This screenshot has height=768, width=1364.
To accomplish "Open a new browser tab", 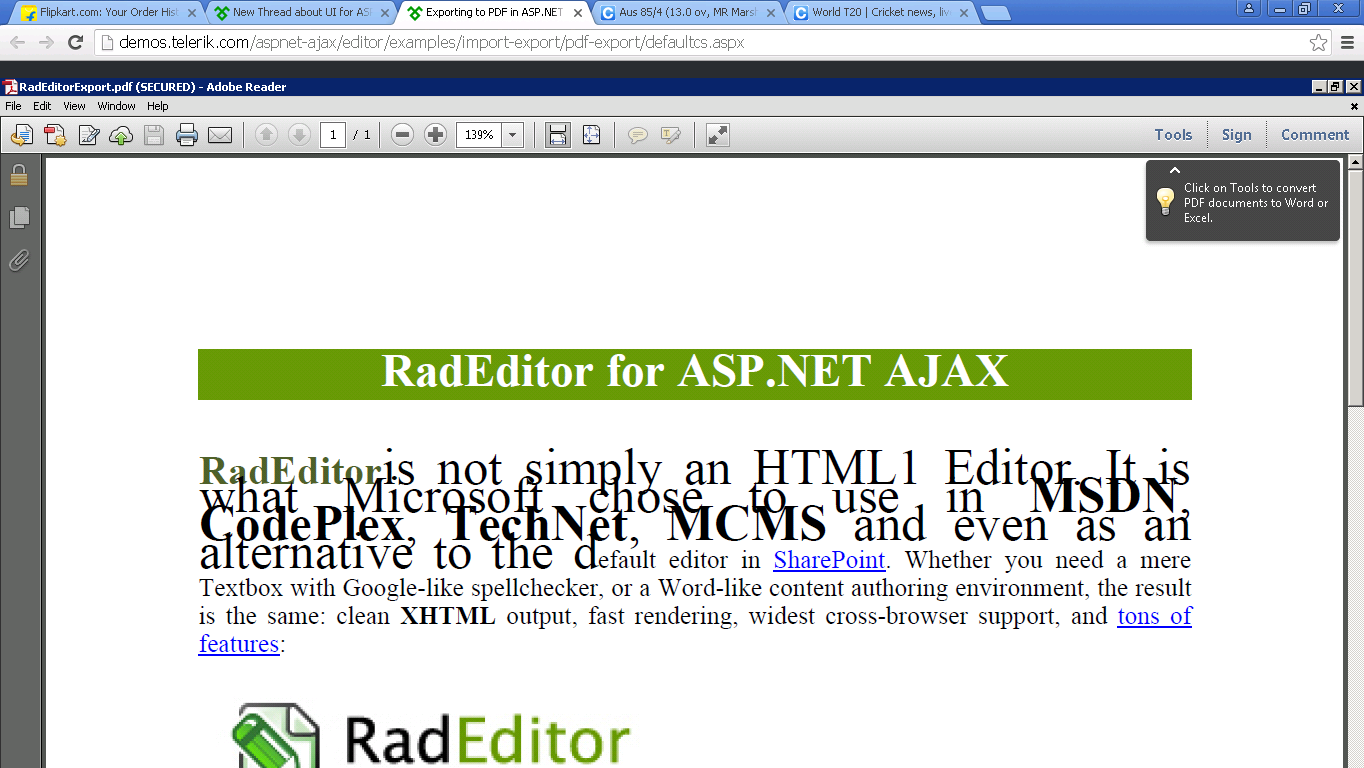I will tap(995, 13).
